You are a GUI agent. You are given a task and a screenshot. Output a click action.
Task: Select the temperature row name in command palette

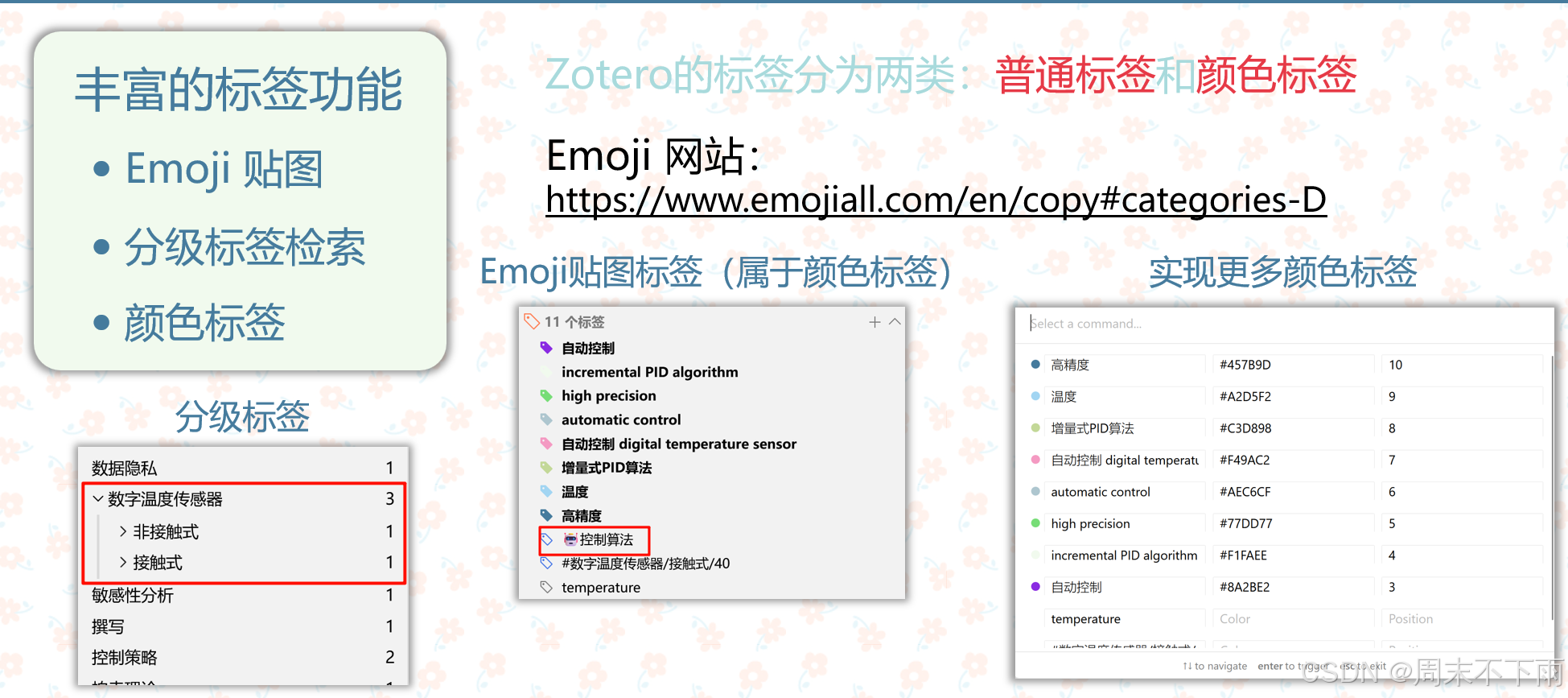pyautogui.click(x=1124, y=619)
